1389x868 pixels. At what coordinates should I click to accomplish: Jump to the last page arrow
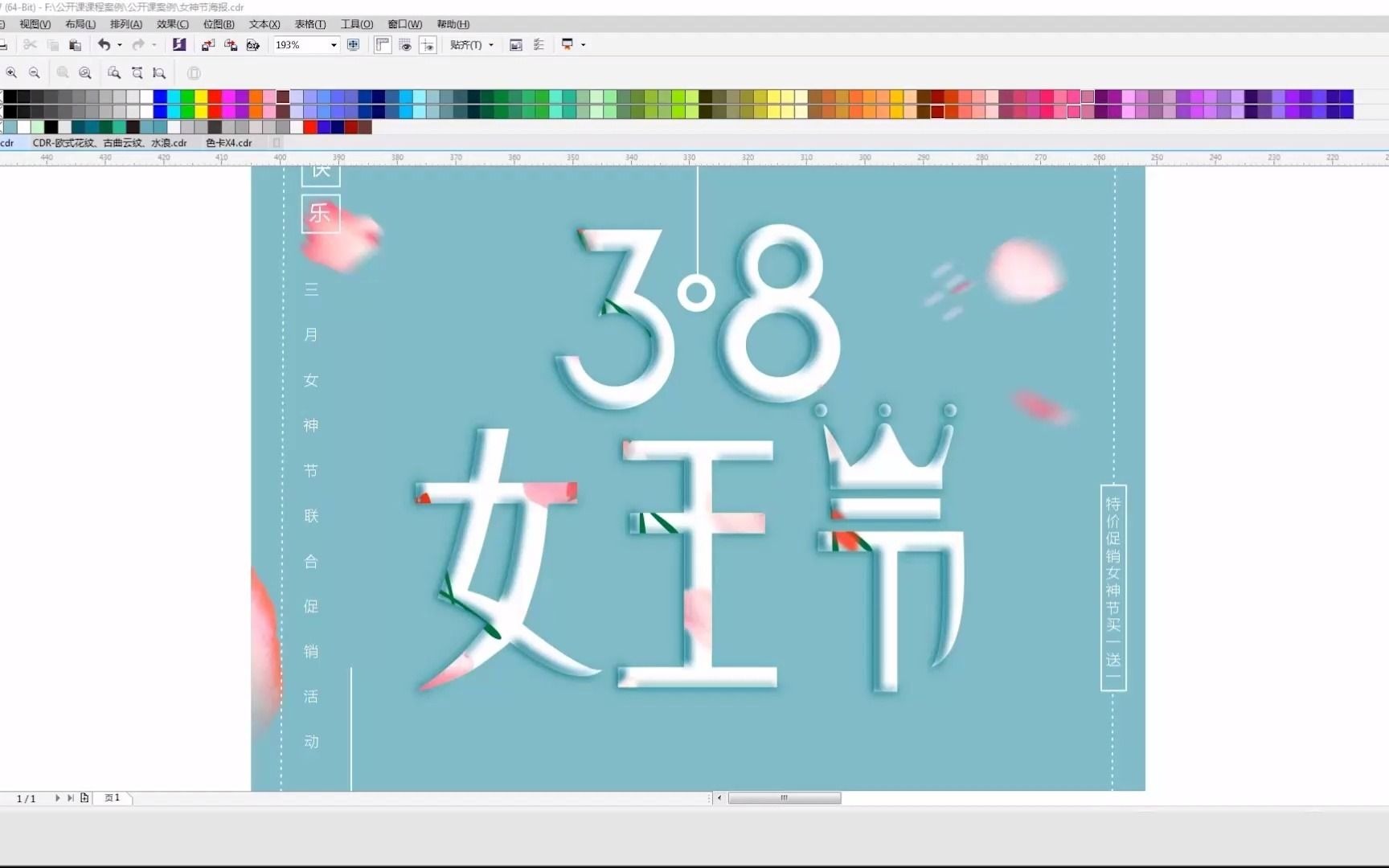pos(71,798)
